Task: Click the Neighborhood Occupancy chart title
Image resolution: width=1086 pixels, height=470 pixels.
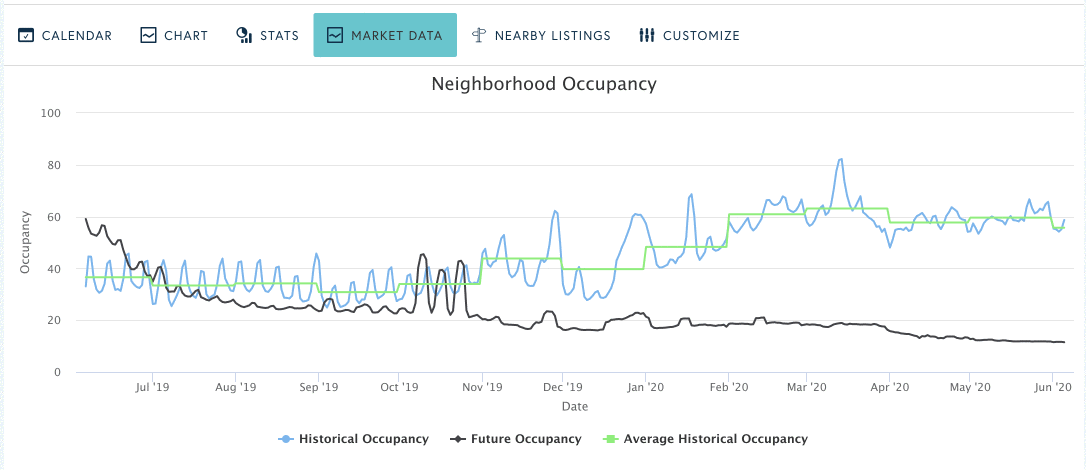Action: click(x=544, y=84)
